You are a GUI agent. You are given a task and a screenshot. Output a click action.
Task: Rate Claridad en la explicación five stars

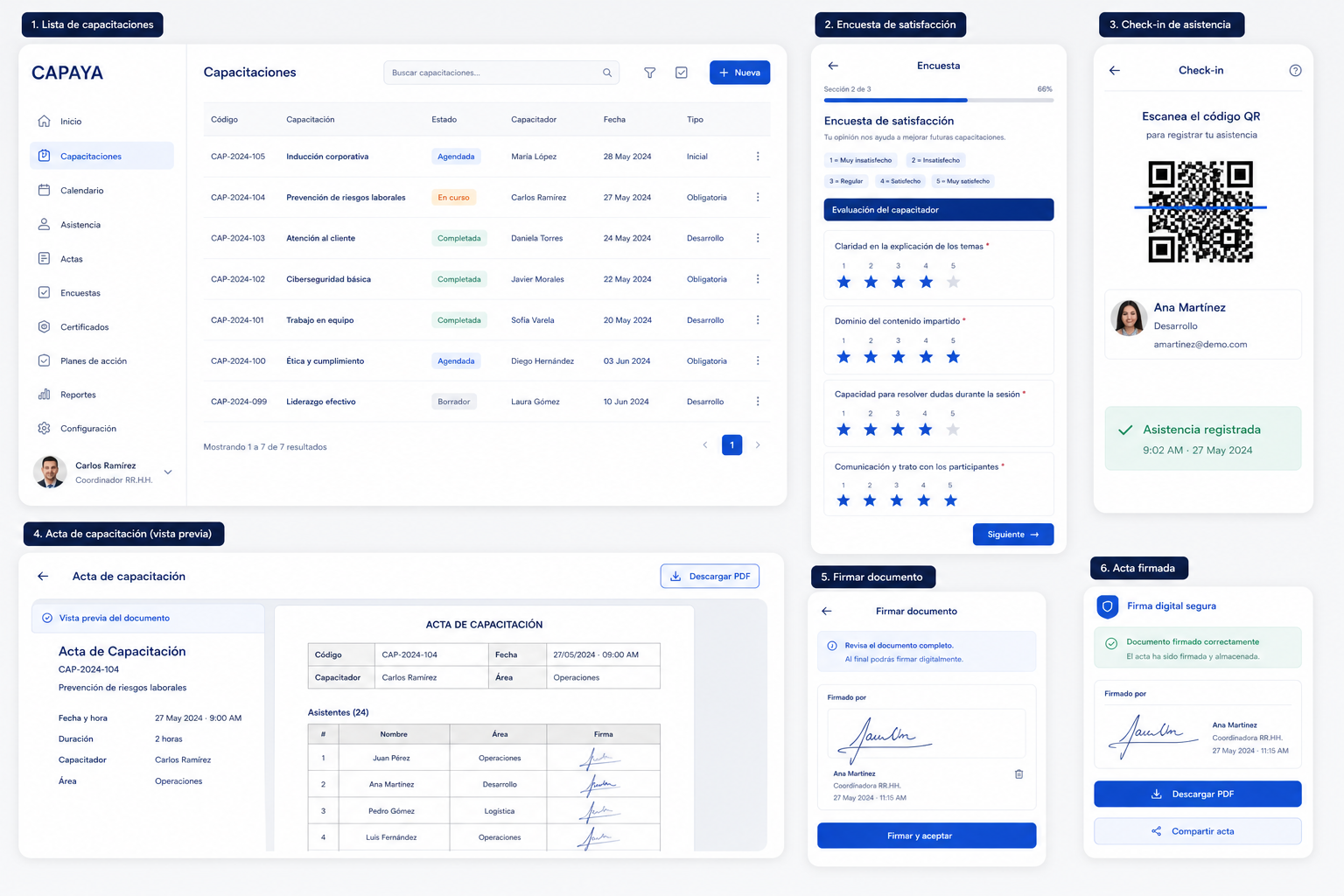(954, 282)
